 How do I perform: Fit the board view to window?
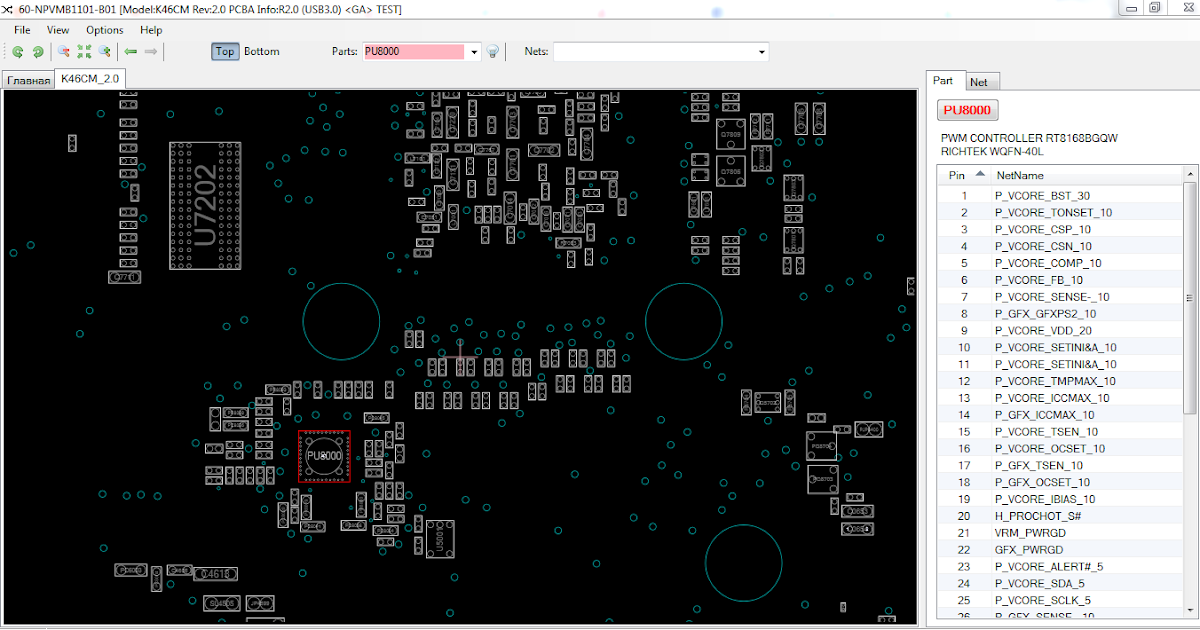pyautogui.click(x=84, y=51)
